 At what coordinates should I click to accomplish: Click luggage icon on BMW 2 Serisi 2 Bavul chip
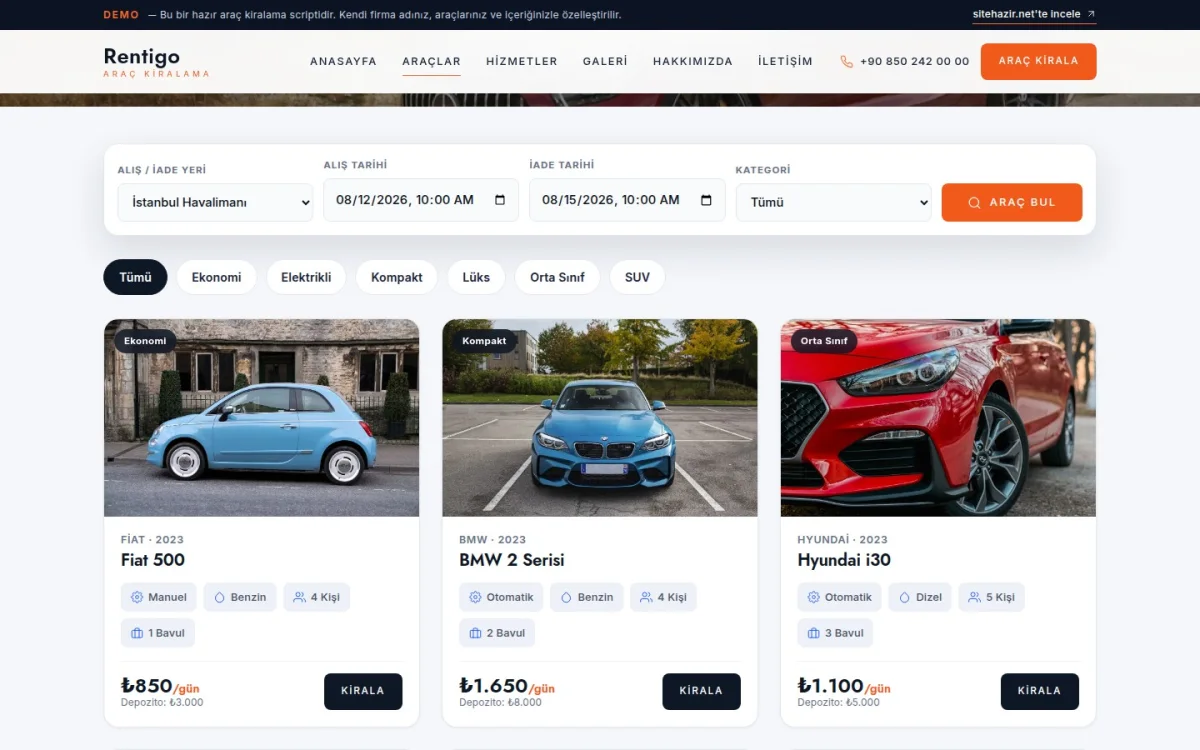tap(475, 633)
